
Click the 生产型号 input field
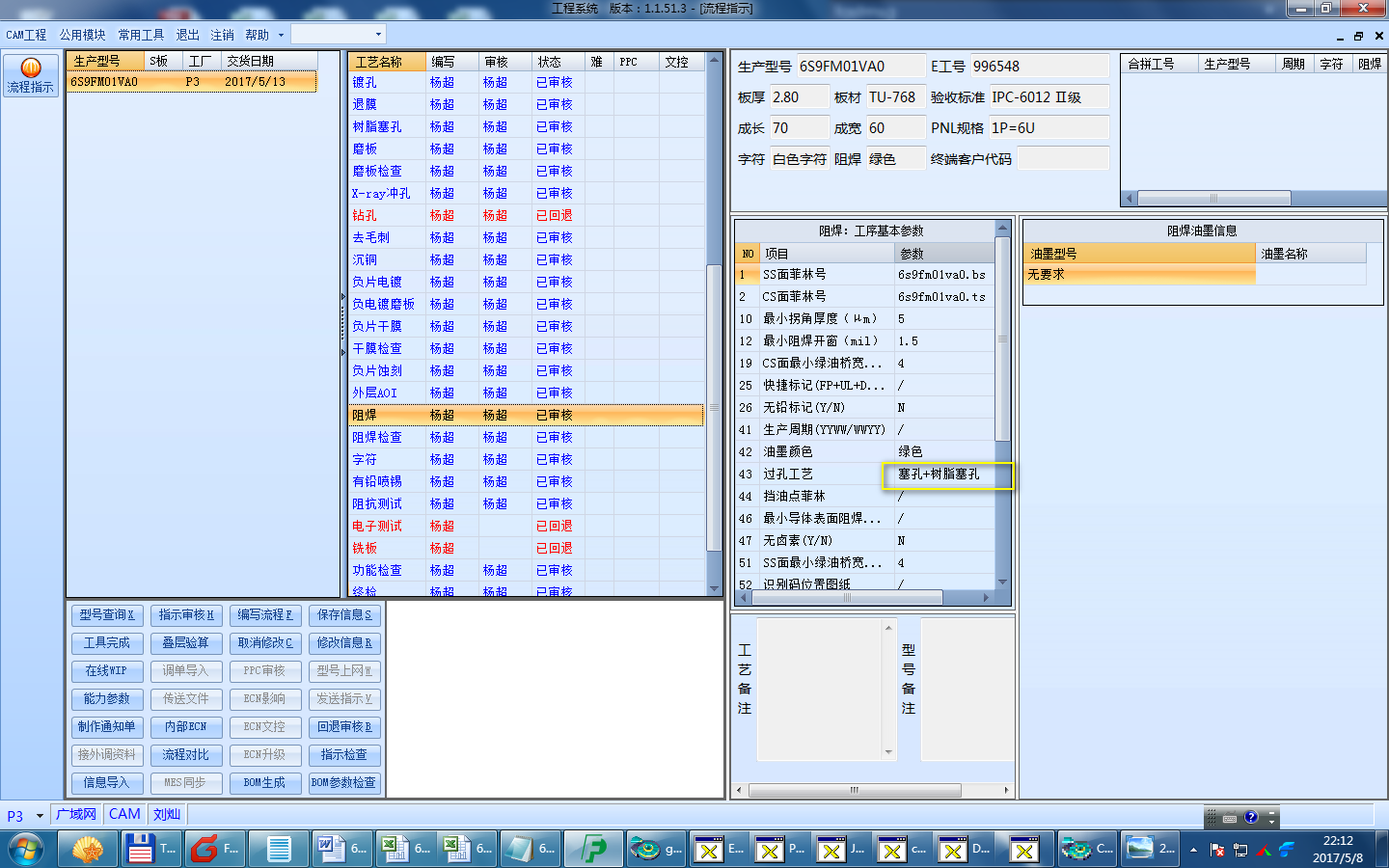pyautogui.click(x=859, y=67)
